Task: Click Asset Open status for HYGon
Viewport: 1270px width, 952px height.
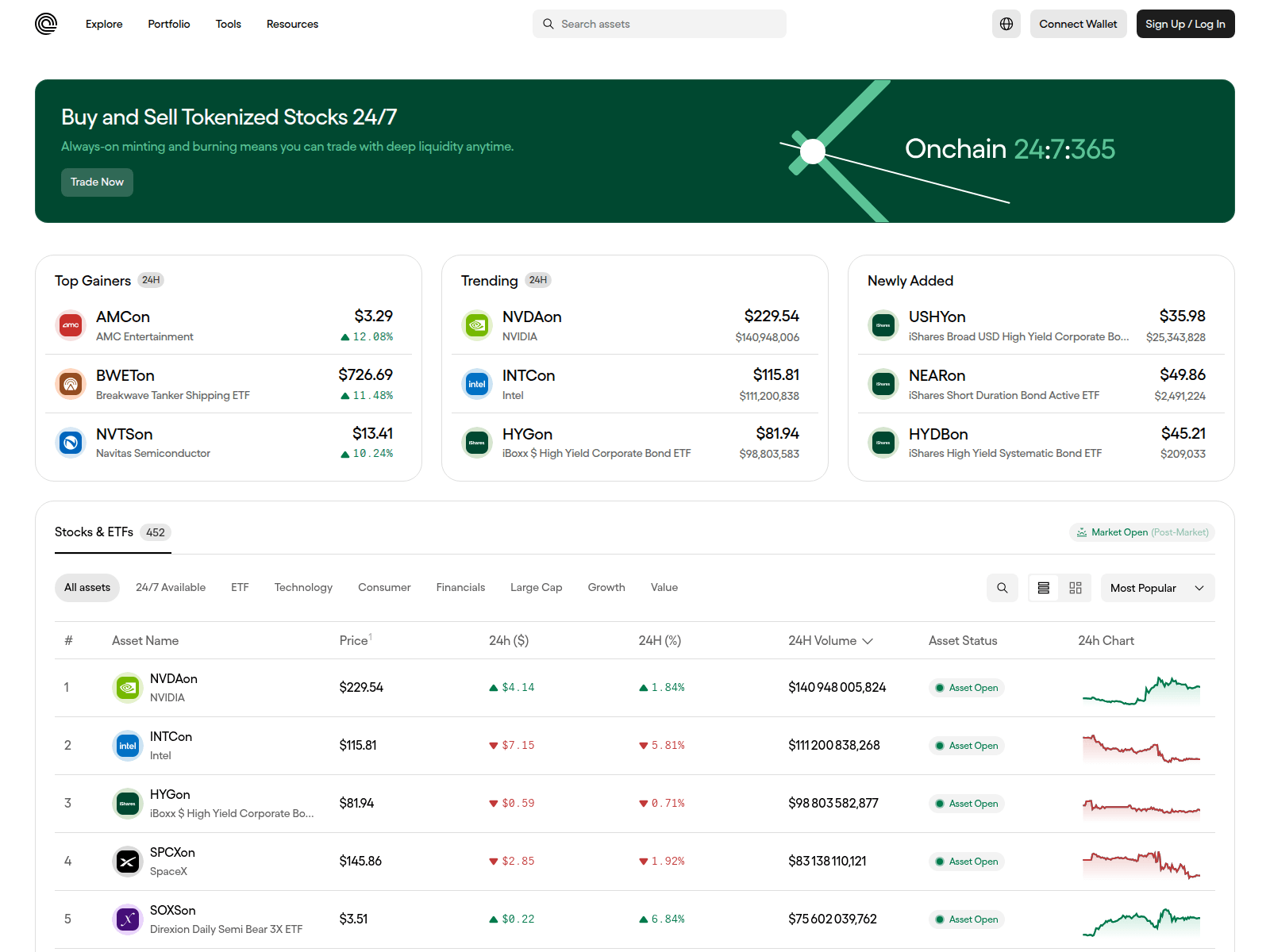Action: [x=967, y=804]
